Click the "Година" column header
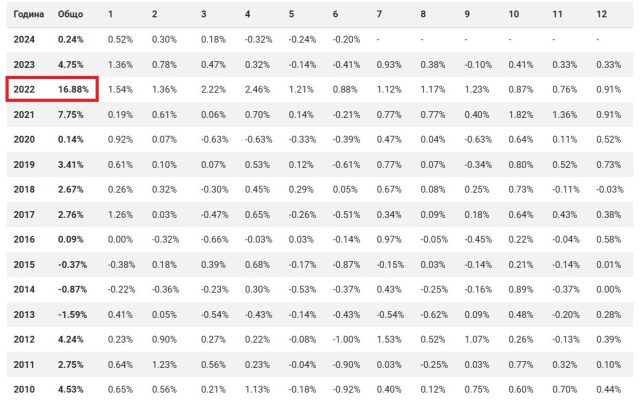 pyautogui.click(x=28, y=14)
